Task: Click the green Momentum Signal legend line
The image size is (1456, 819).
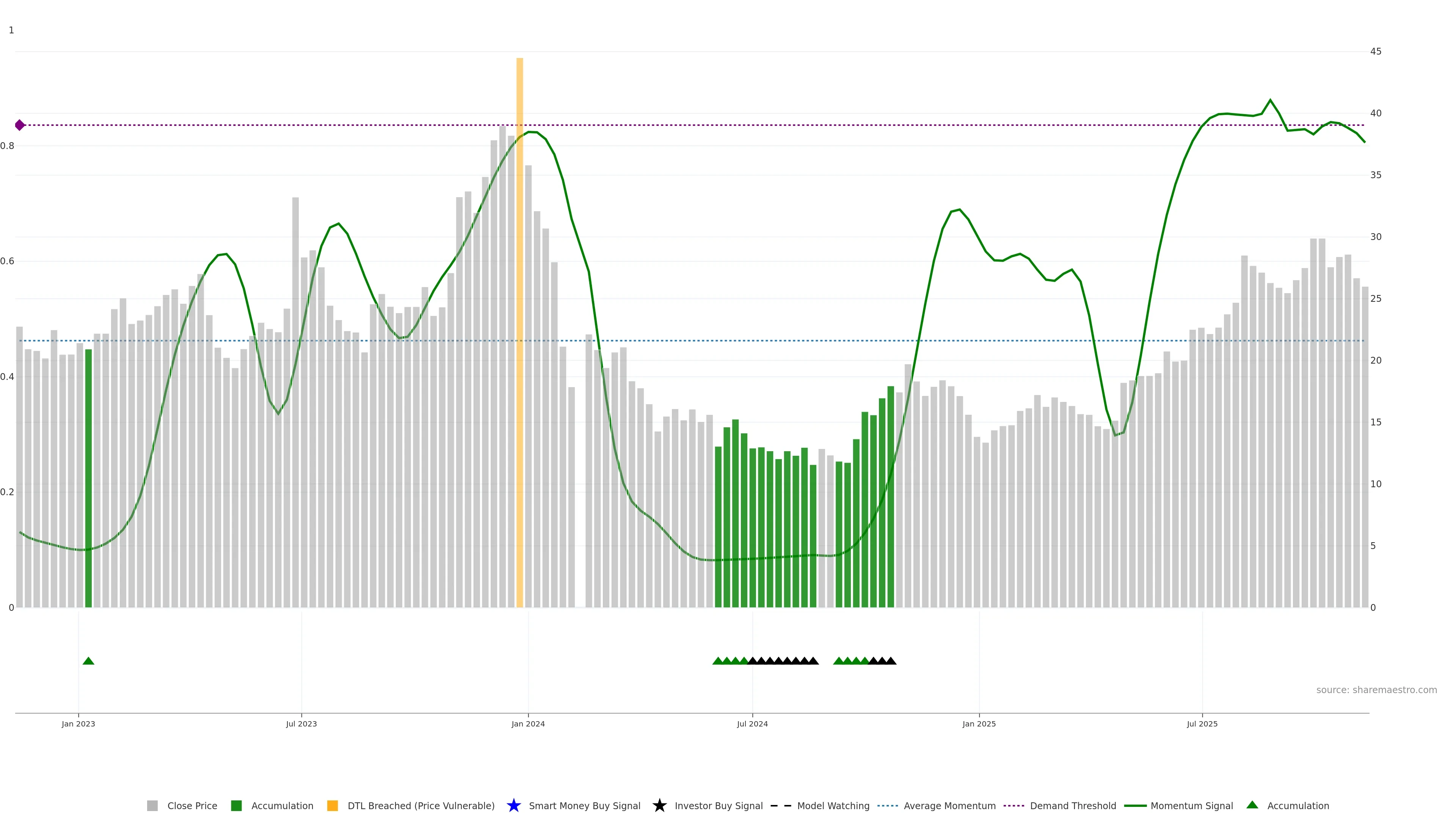Action: point(1135,805)
